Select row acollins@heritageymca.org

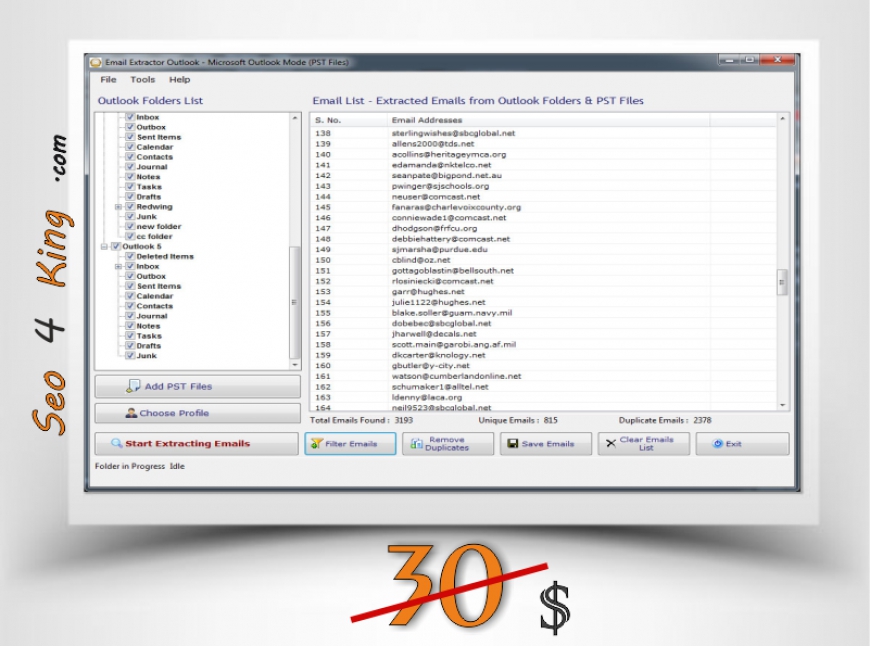(544, 154)
